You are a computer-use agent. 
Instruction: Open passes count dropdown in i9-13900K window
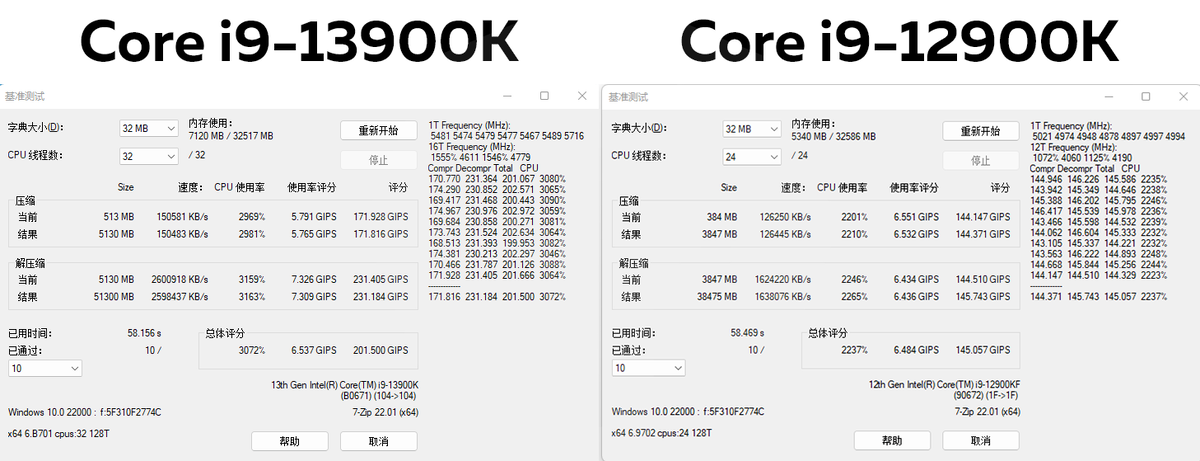[45, 368]
